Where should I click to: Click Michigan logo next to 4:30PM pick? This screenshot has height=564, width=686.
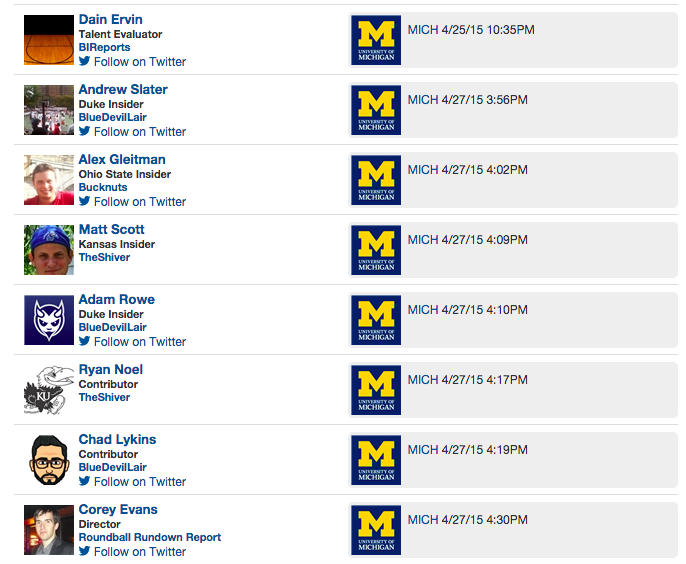[377, 531]
